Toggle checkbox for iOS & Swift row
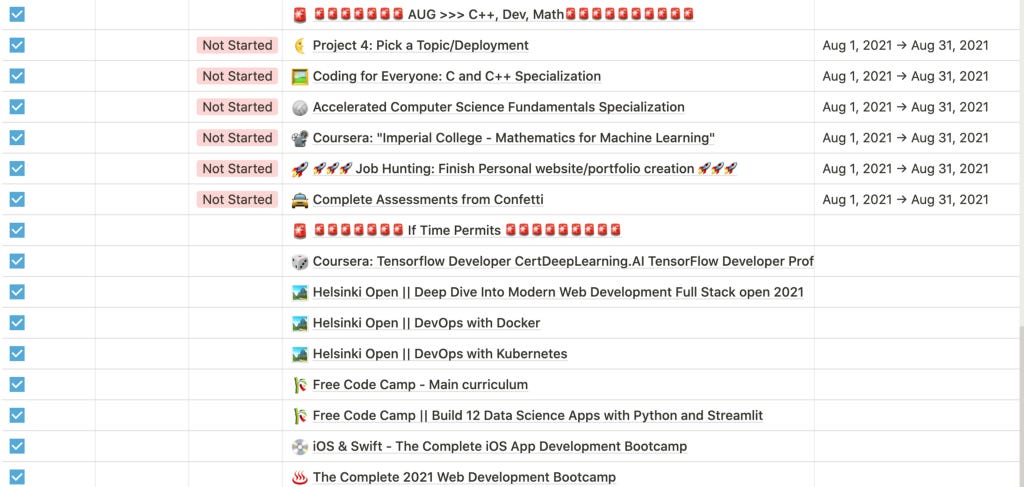1024x487 pixels. coord(17,447)
